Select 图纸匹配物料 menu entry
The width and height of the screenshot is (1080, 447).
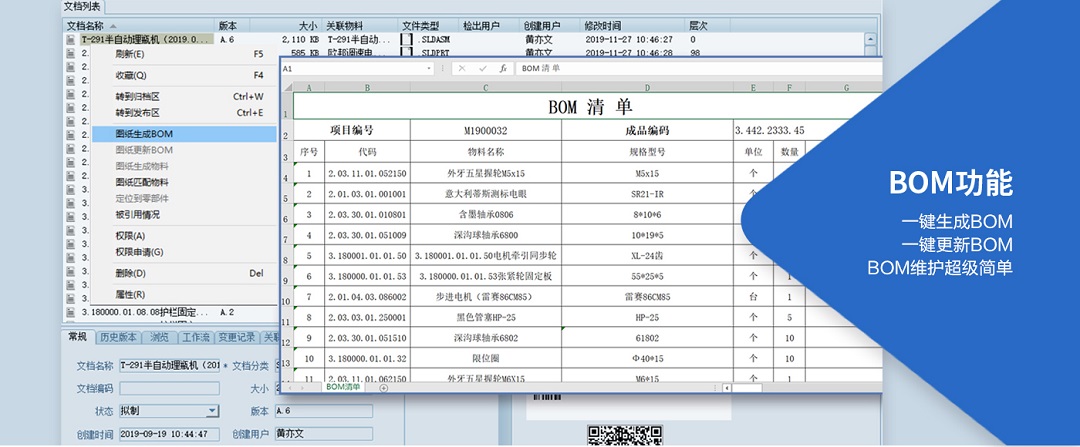tap(142, 183)
